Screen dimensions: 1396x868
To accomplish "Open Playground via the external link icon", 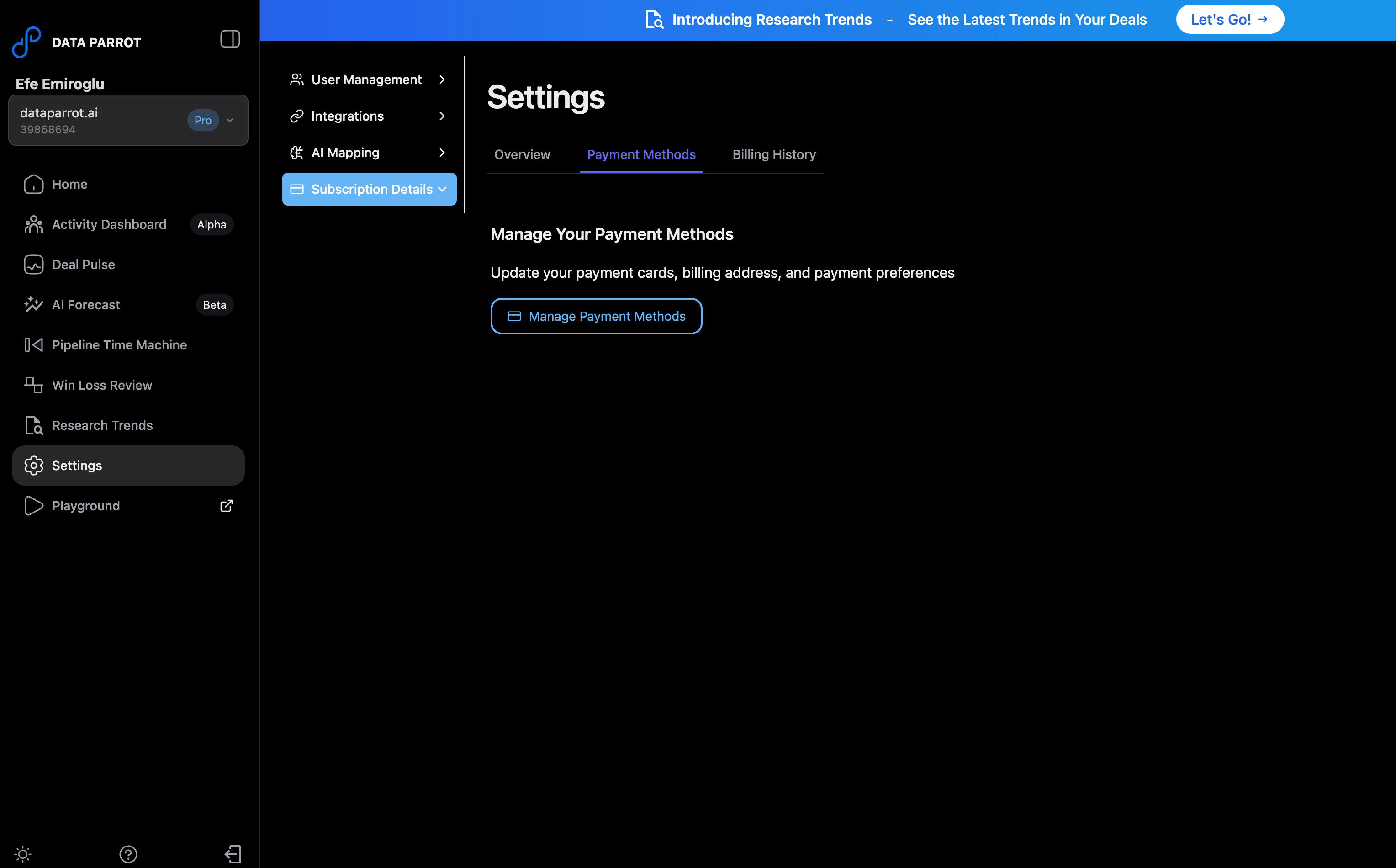I will 227,506.
